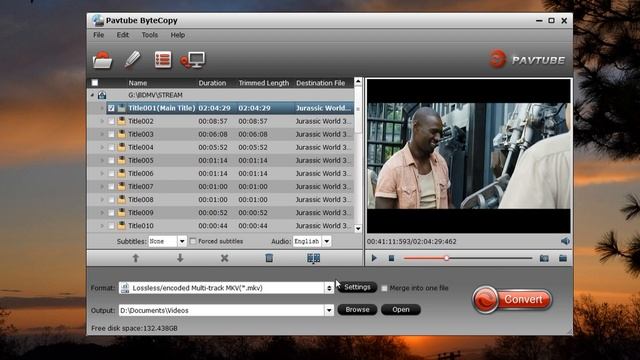Click the video preview frame

point(469,156)
